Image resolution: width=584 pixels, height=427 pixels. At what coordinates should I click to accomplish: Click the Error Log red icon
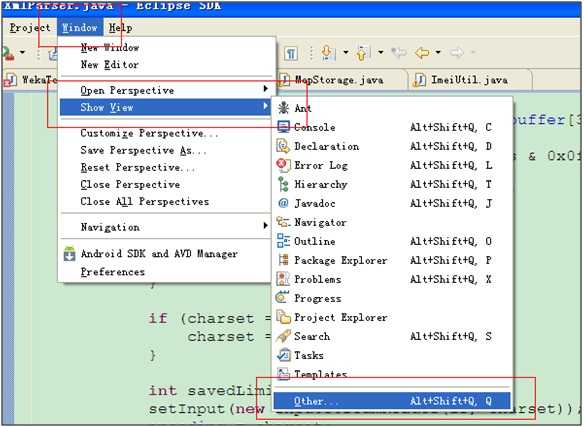(x=283, y=165)
